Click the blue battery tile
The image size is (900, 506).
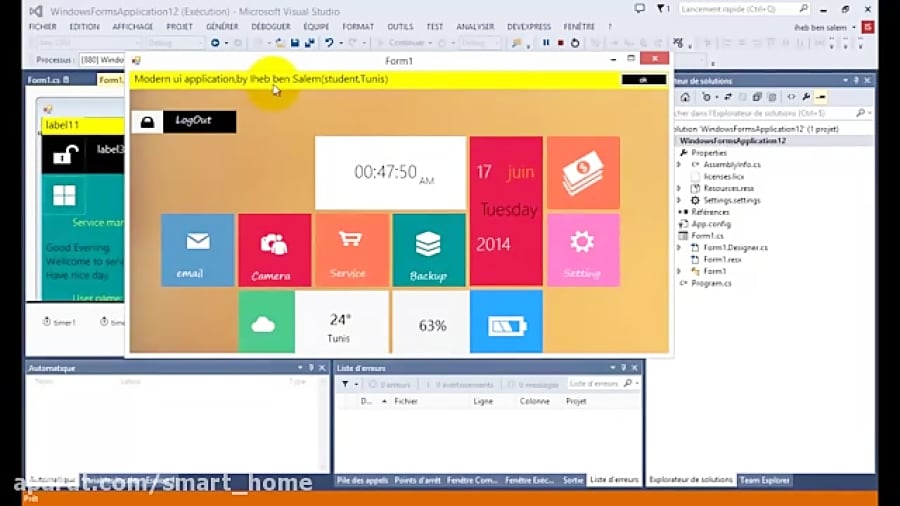tap(506, 322)
